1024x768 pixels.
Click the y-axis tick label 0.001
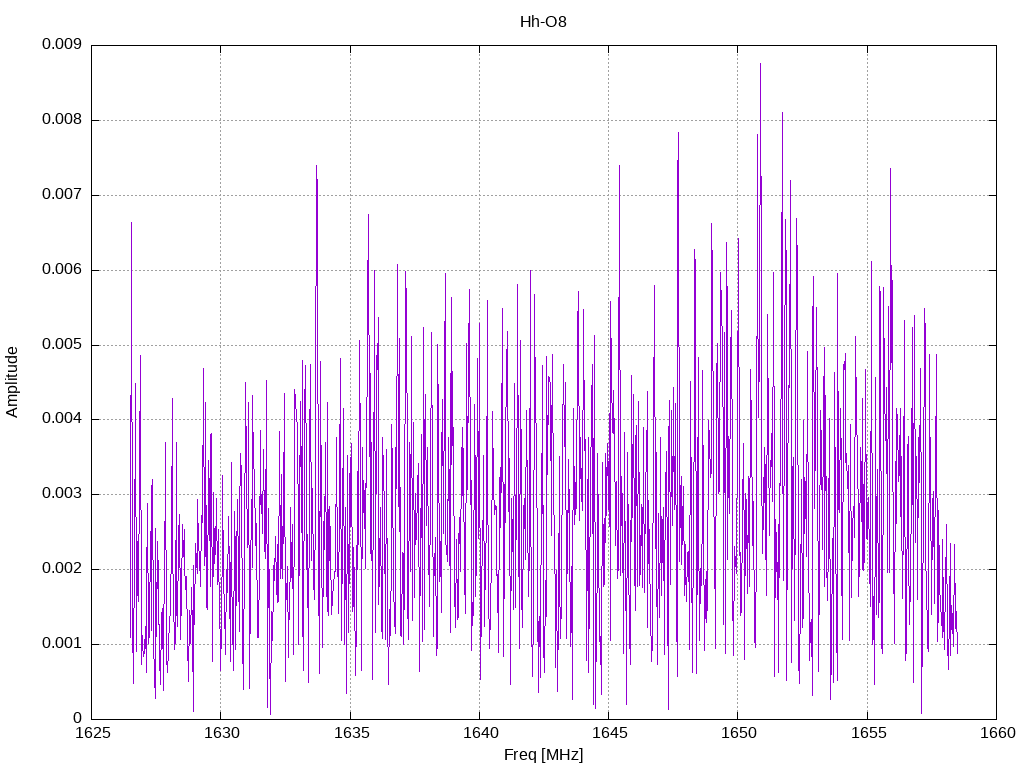tap(62, 644)
